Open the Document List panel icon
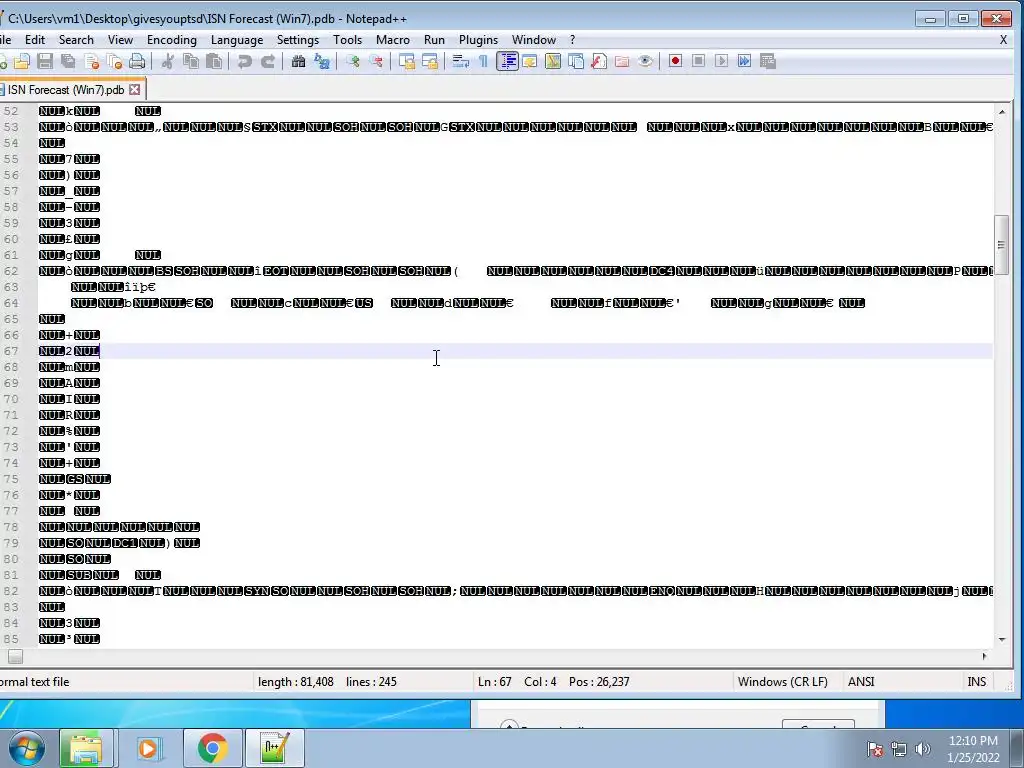The height and width of the screenshot is (768, 1024). pos(576,61)
